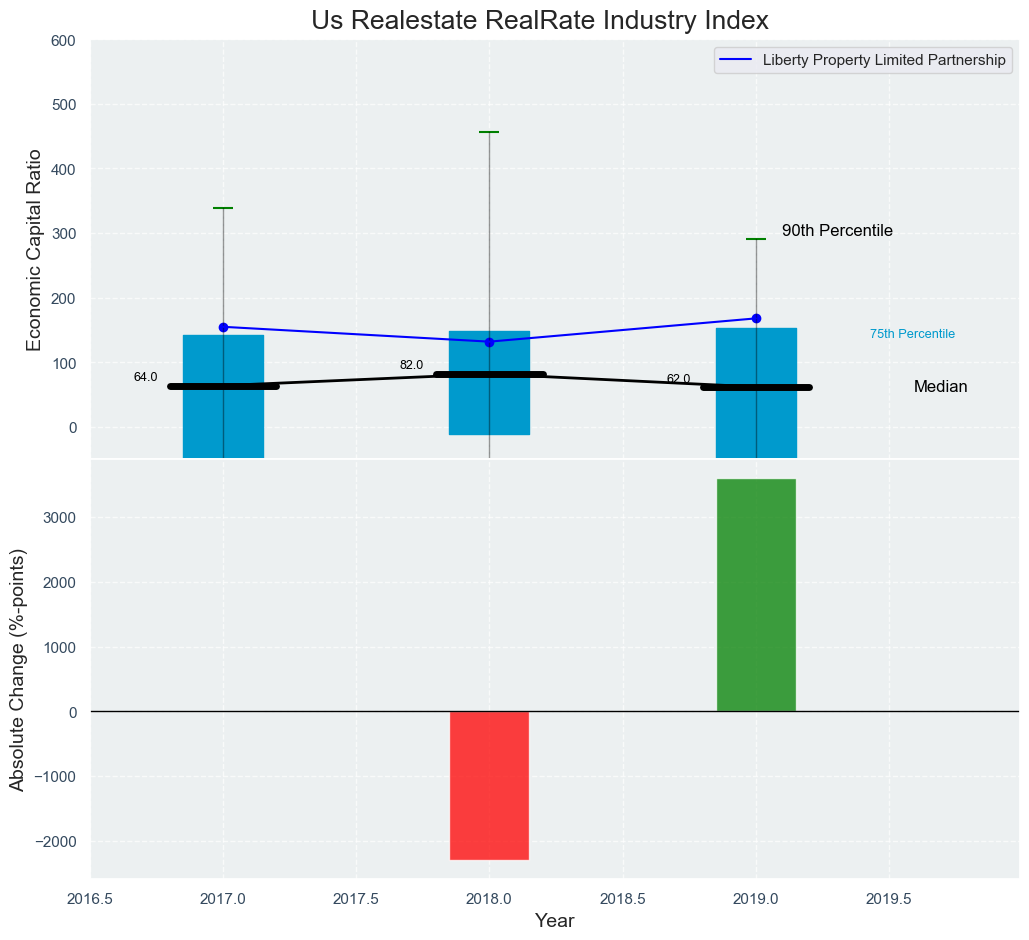The width and height of the screenshot is (1029, 940).
Task: Click the green 90th percentile cap above 2017
Action: click(223, 208)
